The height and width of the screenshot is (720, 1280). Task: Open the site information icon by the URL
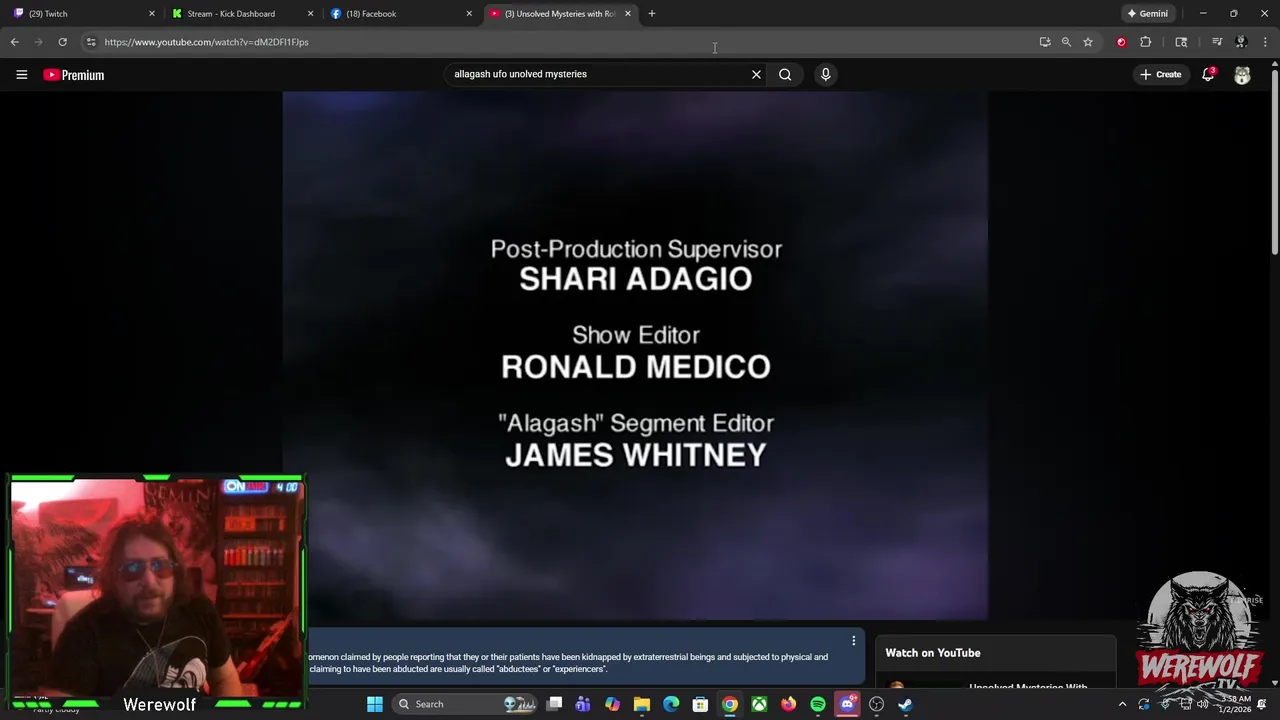point(91,42)
